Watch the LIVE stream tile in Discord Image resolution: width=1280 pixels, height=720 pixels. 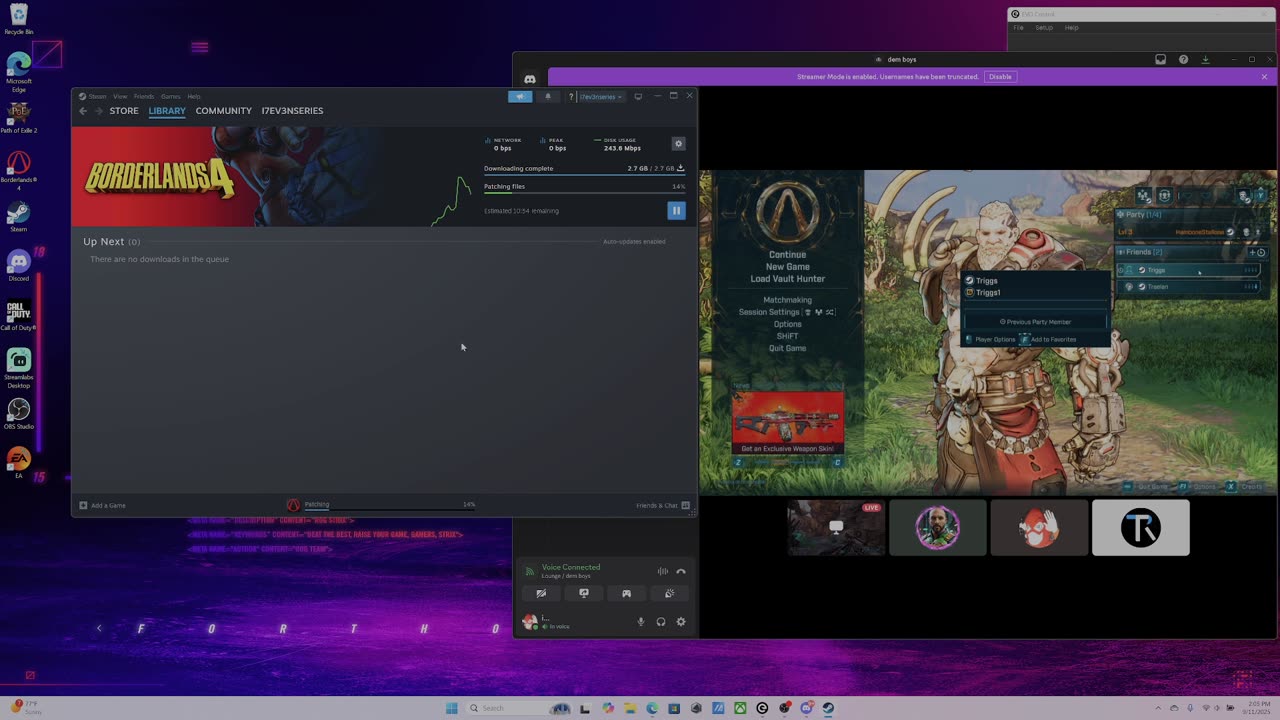point(836,527)
